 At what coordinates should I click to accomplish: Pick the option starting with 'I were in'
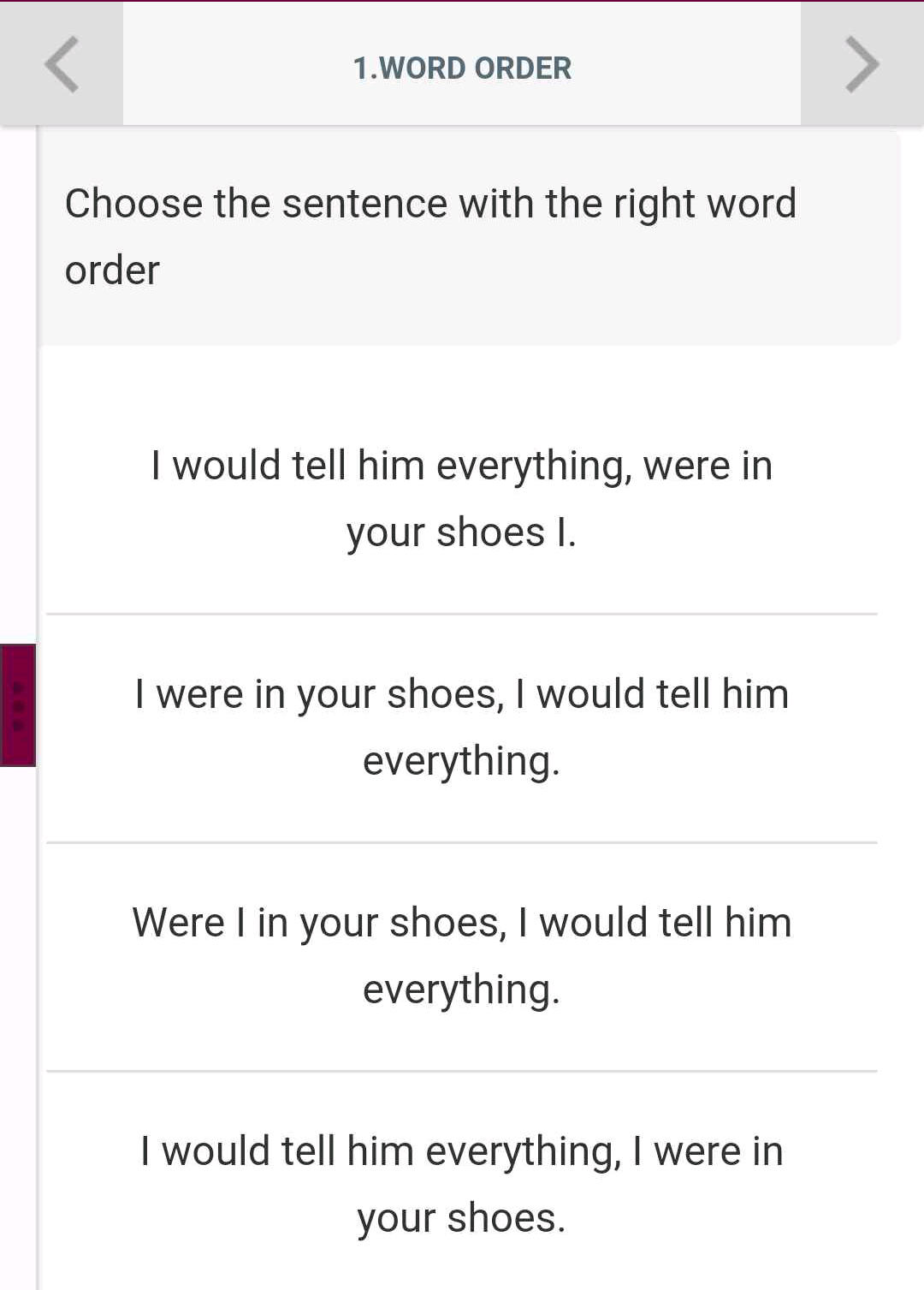pyautogui.click(x=462, y=728)
